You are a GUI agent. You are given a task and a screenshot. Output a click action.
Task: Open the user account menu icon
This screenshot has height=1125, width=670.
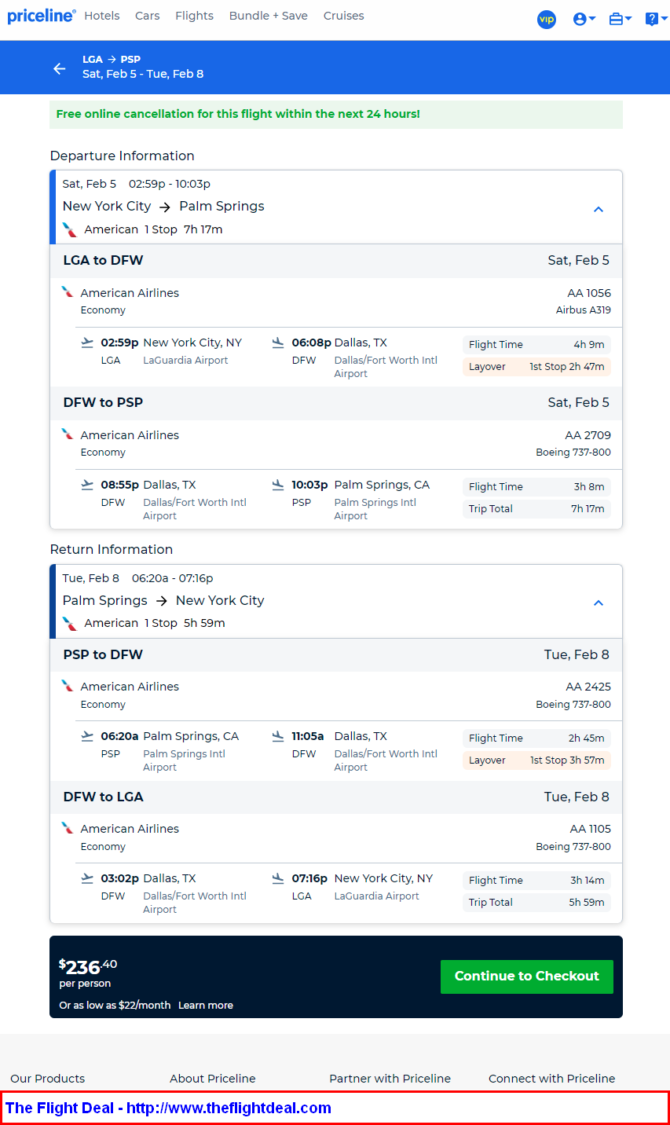click(x=584, y=19)
